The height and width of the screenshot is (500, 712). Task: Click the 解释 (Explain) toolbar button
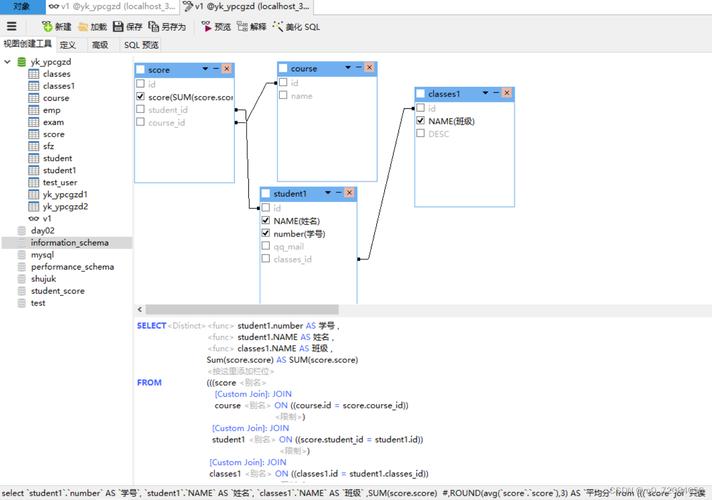pyautogui.click(x=252, y=27)
